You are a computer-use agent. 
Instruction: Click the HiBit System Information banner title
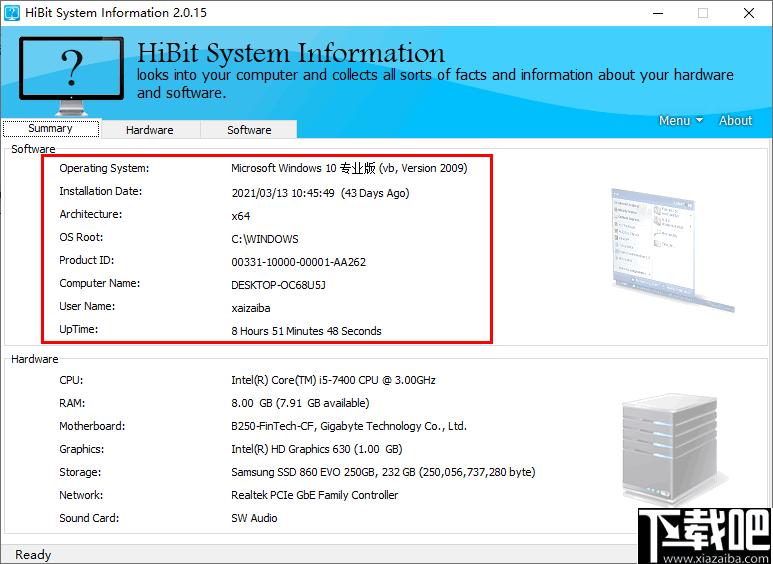click(x=291, y=53)
